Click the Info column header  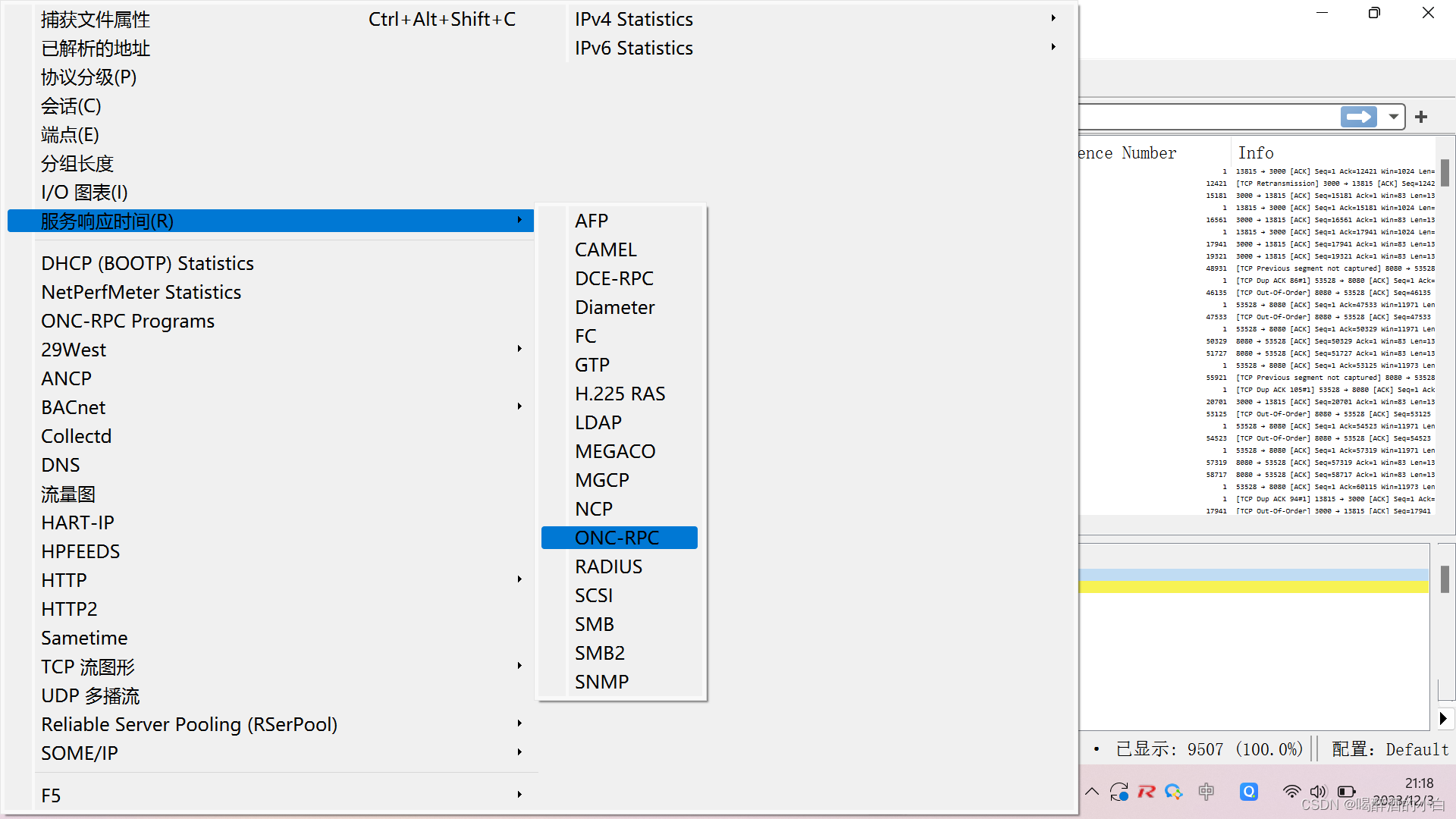click(x=1256, y=153)
